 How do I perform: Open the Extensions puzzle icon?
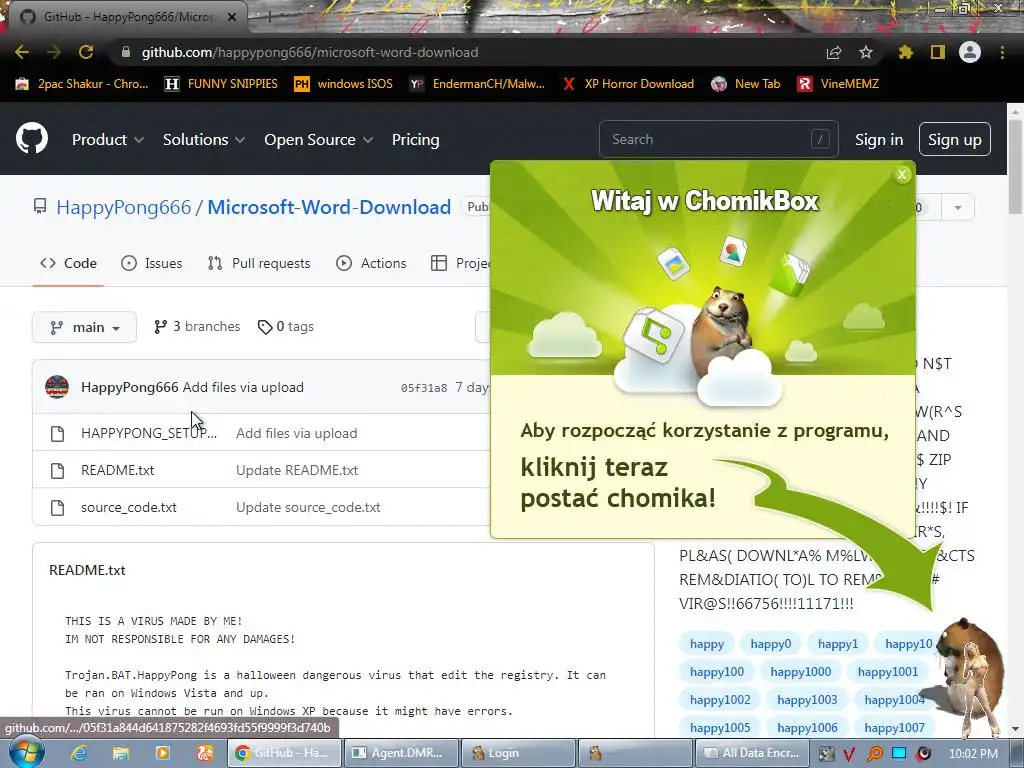[905, 52]
